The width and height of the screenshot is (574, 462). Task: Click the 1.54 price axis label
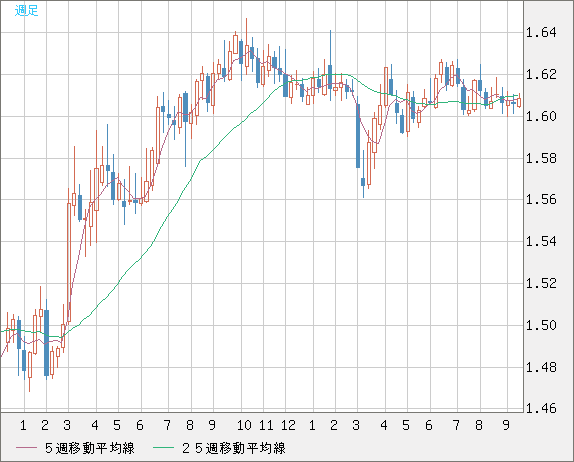[541, 241]
